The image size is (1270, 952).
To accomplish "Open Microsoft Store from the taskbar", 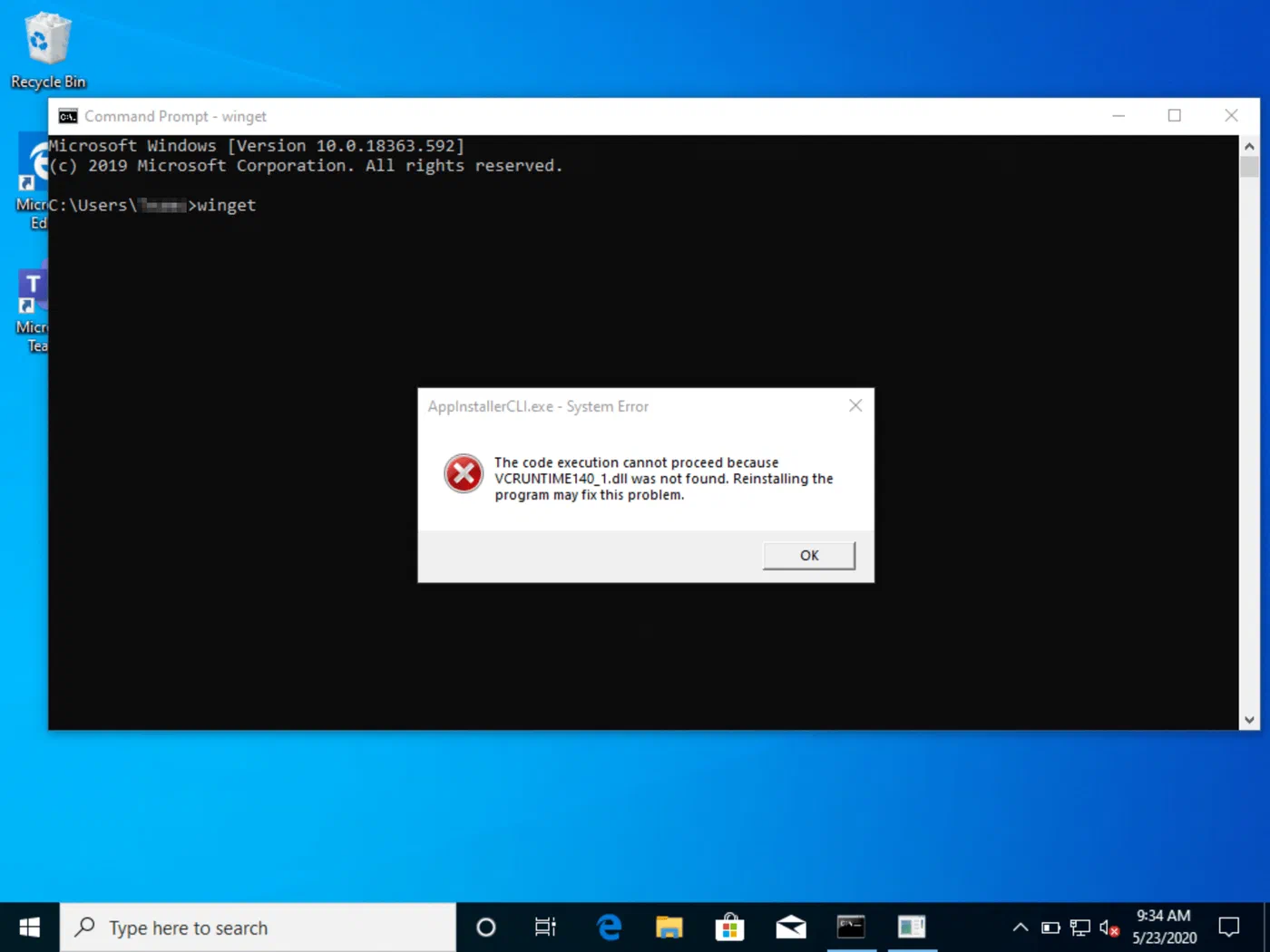I will pos(729,928).
